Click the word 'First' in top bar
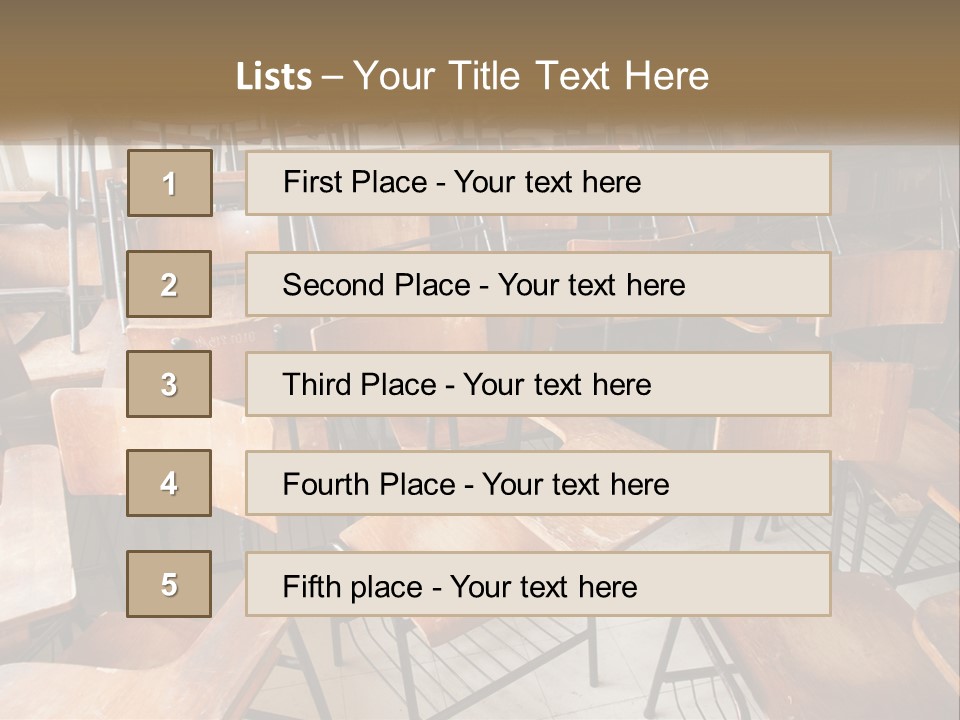960x720 pixels. tap(312, 182)
